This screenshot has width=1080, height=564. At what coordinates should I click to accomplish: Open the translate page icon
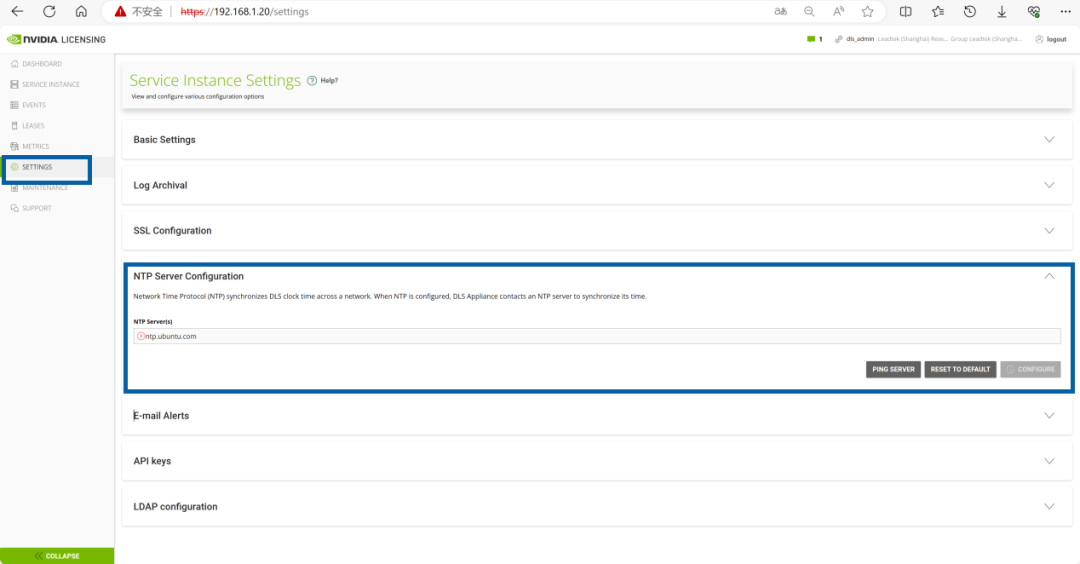click(780, 11)
